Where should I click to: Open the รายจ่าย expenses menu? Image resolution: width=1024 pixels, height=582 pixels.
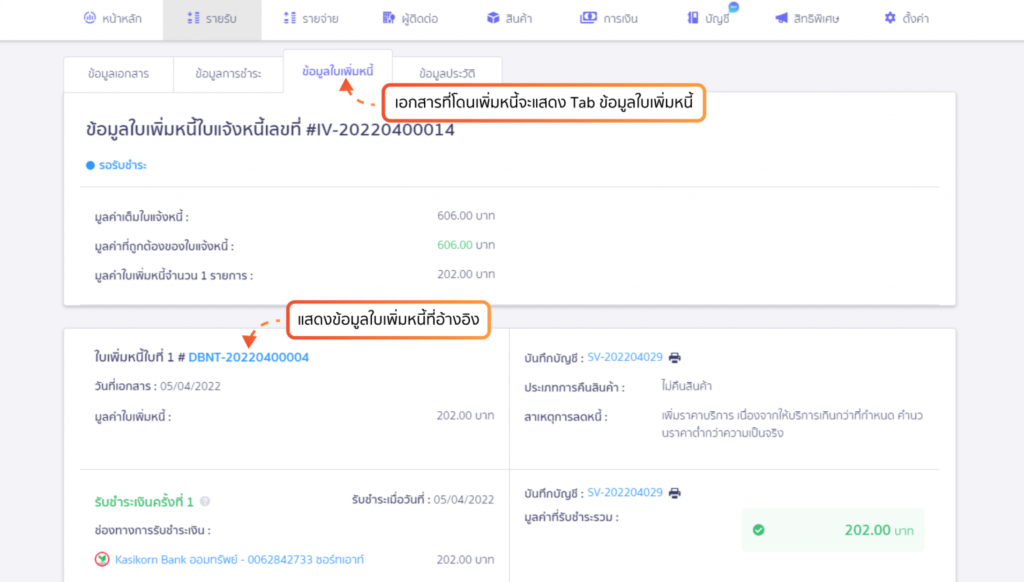311,19
